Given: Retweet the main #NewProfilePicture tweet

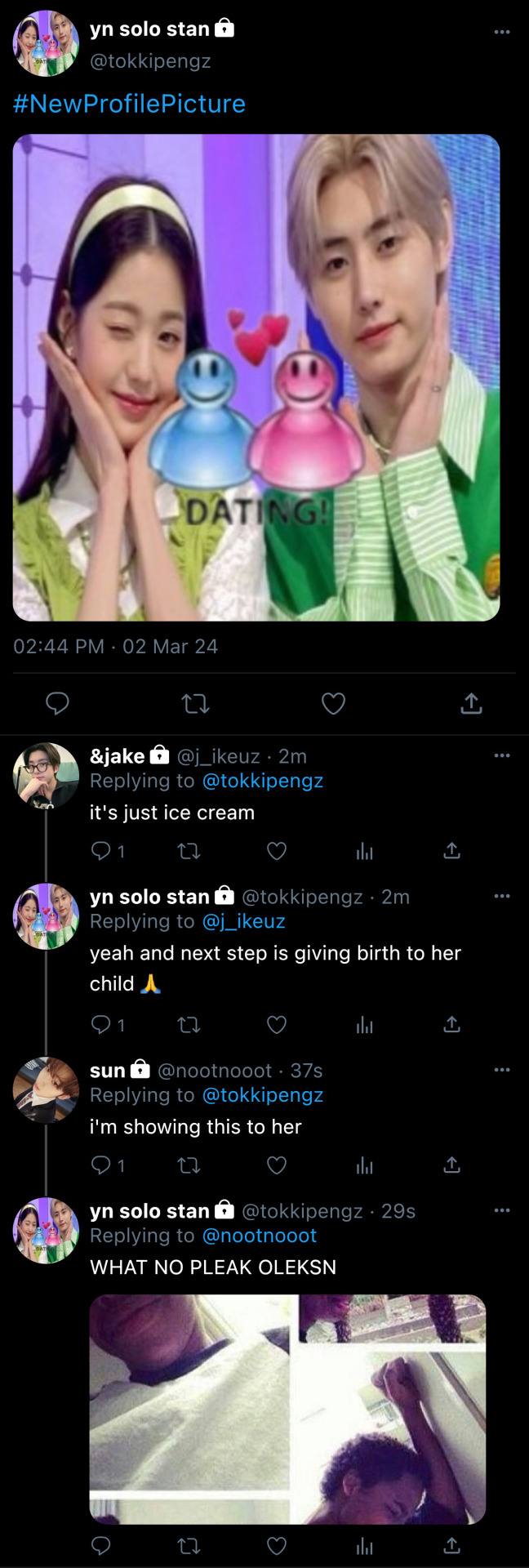Looking at the screenshot, I should point(195,703).
